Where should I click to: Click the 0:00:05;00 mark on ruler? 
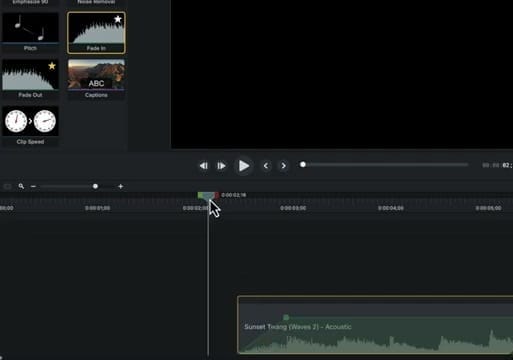point(488,208)
